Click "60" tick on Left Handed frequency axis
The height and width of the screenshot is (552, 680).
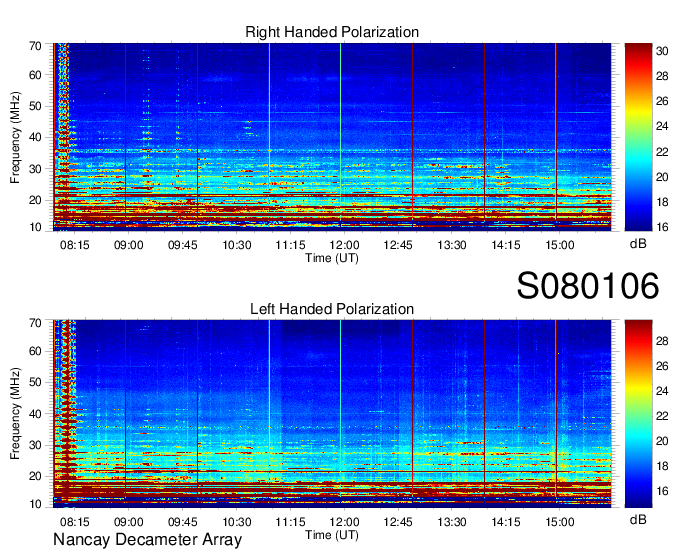[x=35, y=351]
